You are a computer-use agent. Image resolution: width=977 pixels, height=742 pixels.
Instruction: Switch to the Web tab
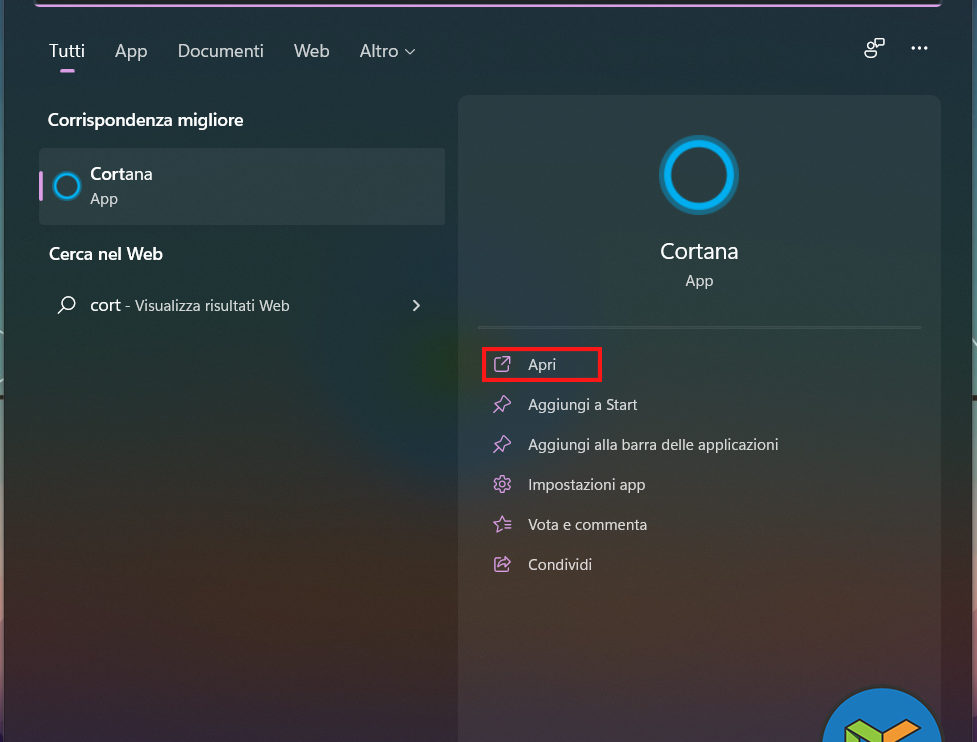(x=312, y=51)
